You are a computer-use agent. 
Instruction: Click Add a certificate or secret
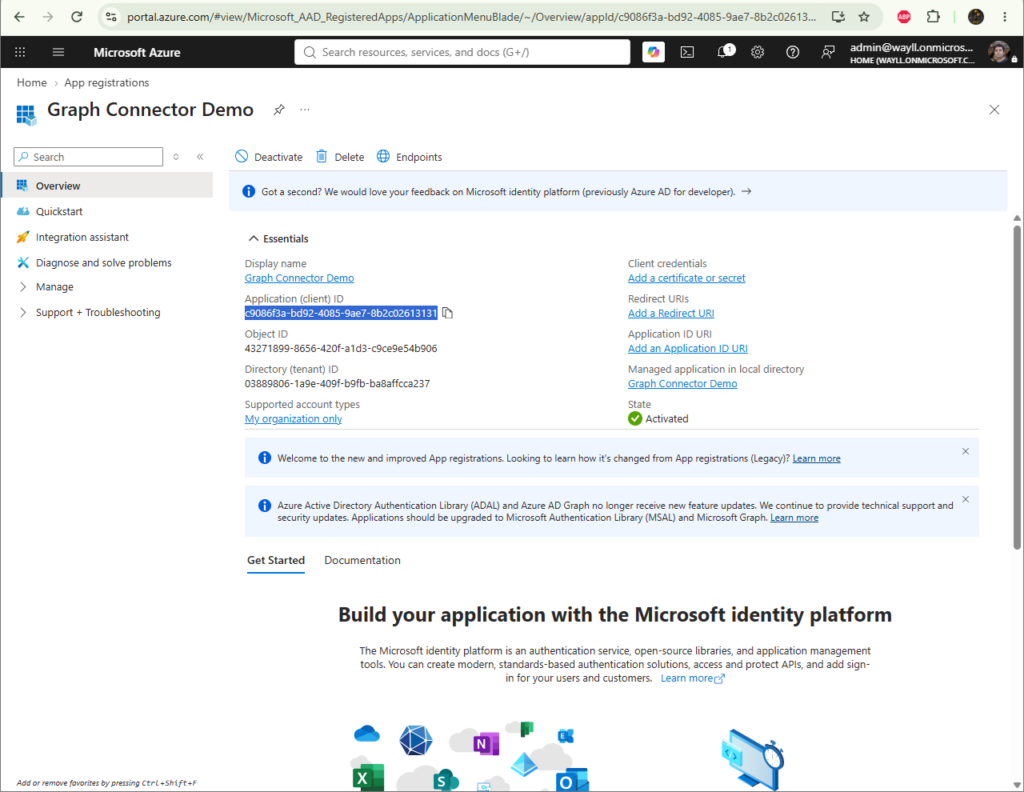[x=686, y=278]
